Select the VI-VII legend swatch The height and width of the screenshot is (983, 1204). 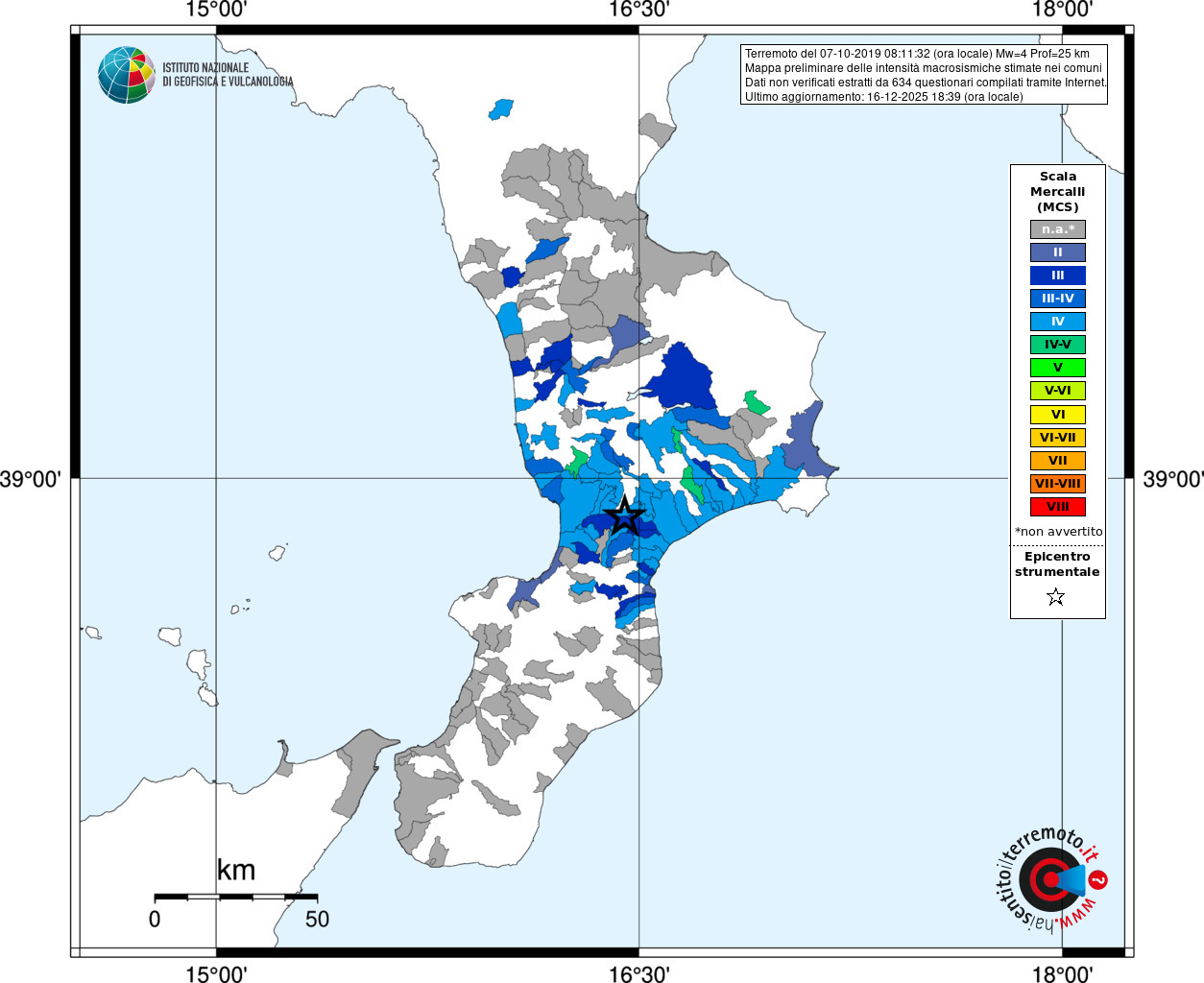1058,438
